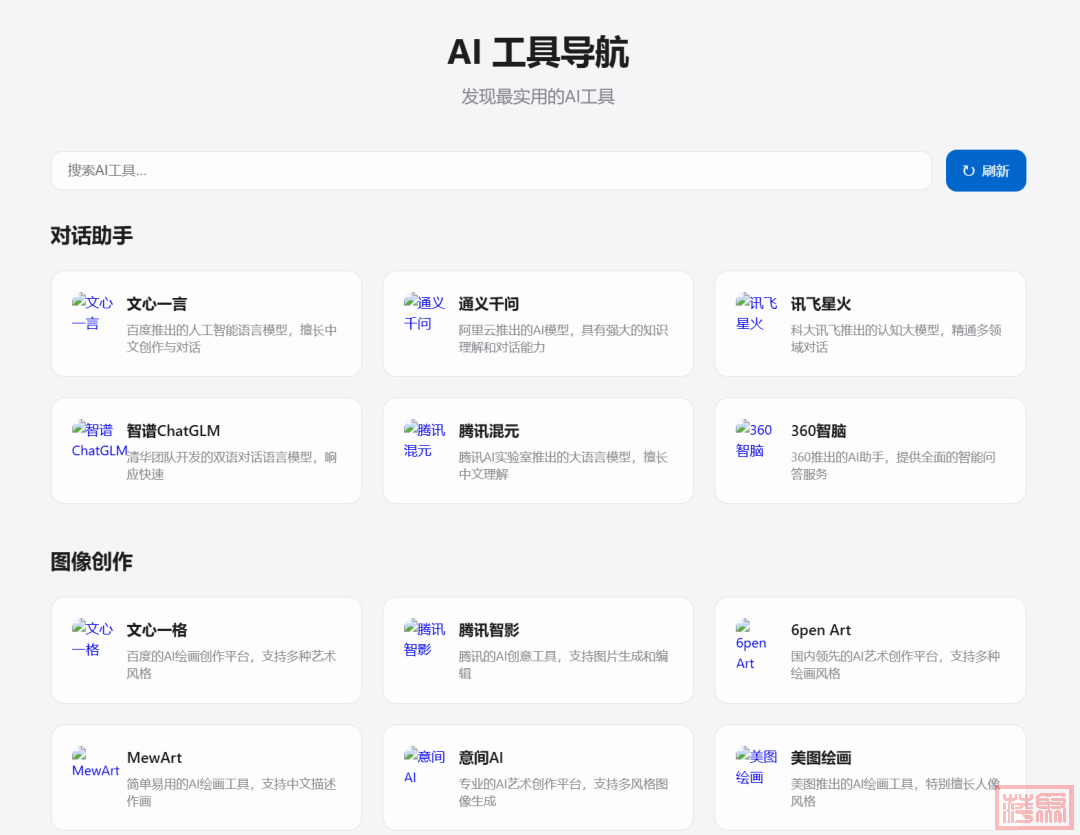Click description 腾讯AI实验室推出的大语言模型

(563, 465)
